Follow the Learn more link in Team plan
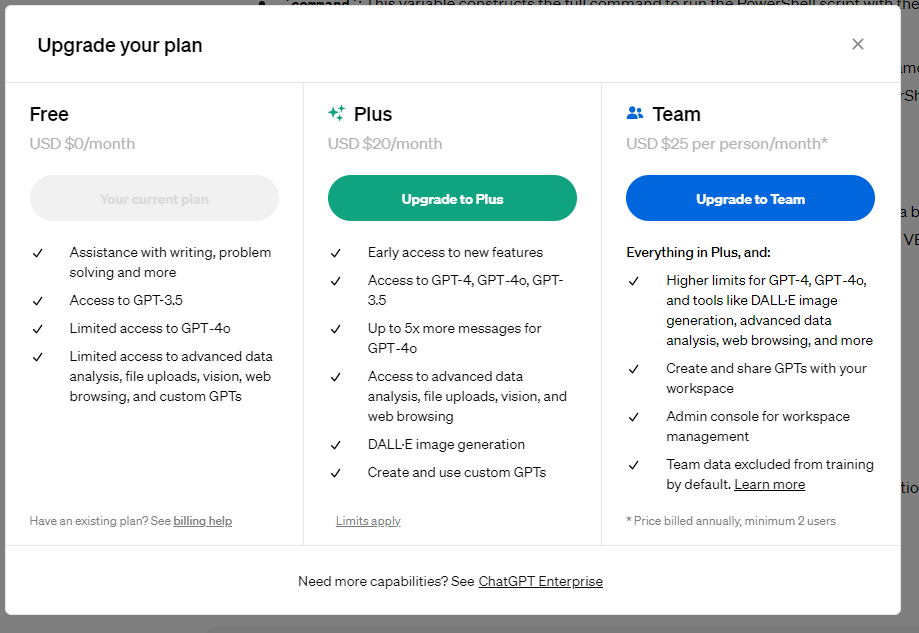 tap(769, 485)
